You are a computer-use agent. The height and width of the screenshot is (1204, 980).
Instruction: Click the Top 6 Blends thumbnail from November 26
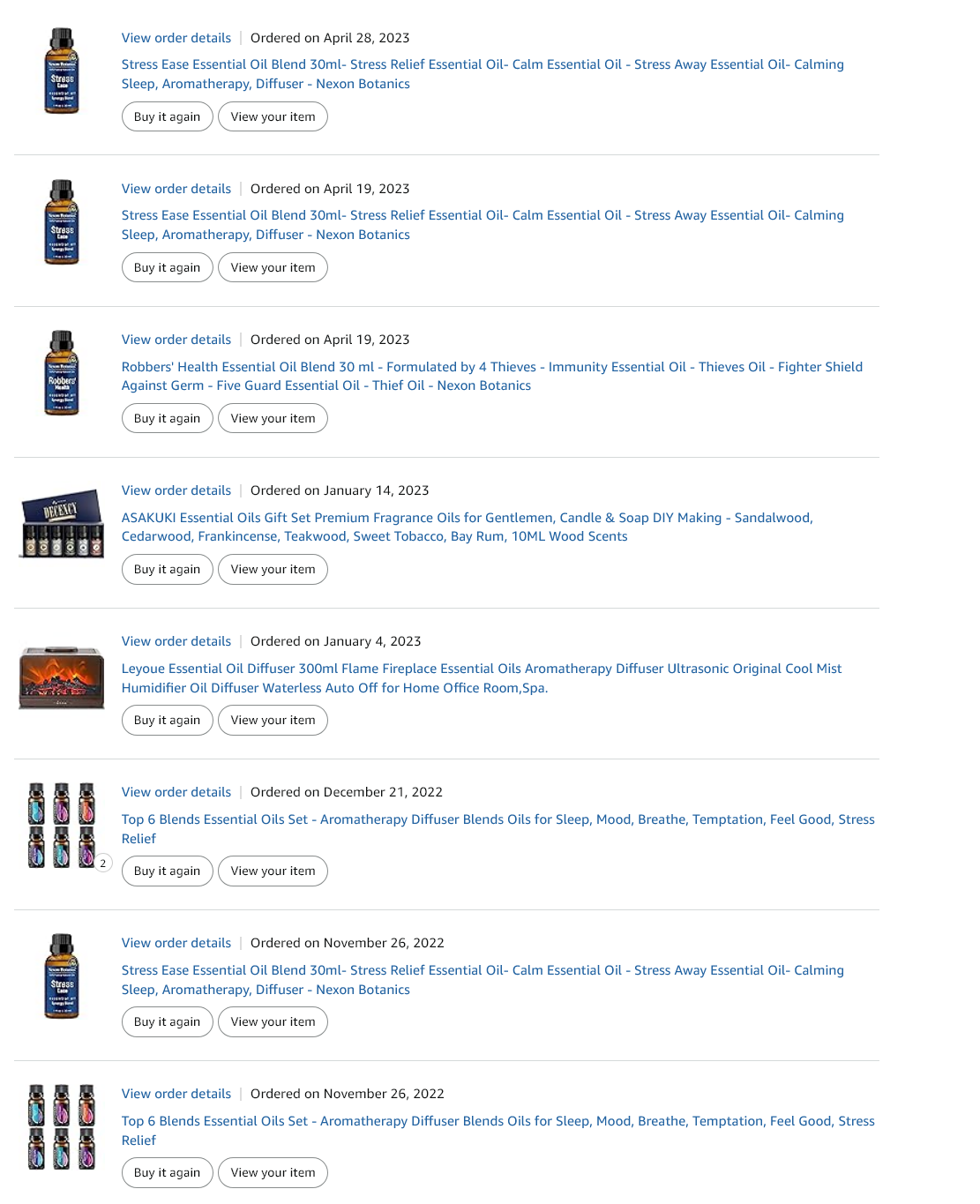62,1127
